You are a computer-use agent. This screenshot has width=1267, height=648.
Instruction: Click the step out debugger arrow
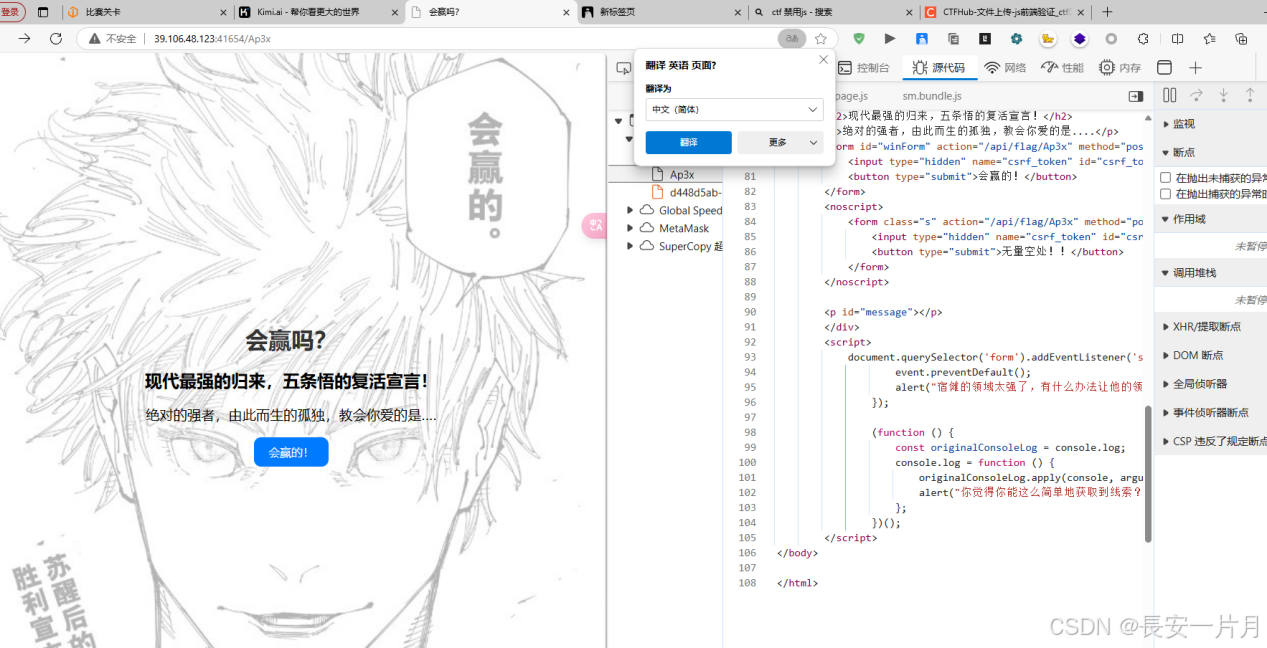coord(1249,95)
